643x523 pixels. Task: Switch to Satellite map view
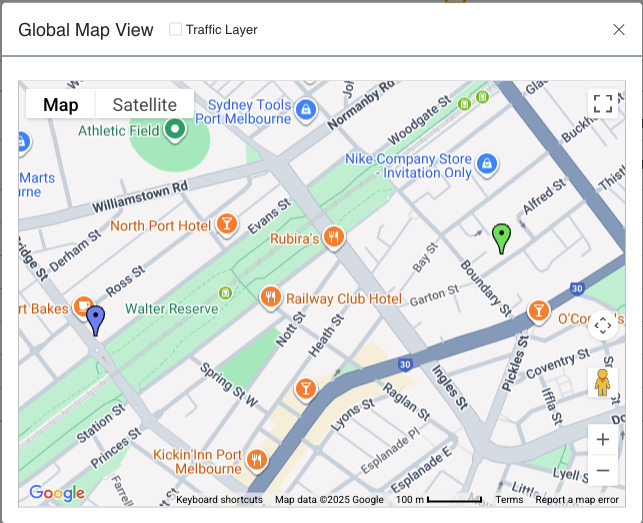(x=145, y=105)
